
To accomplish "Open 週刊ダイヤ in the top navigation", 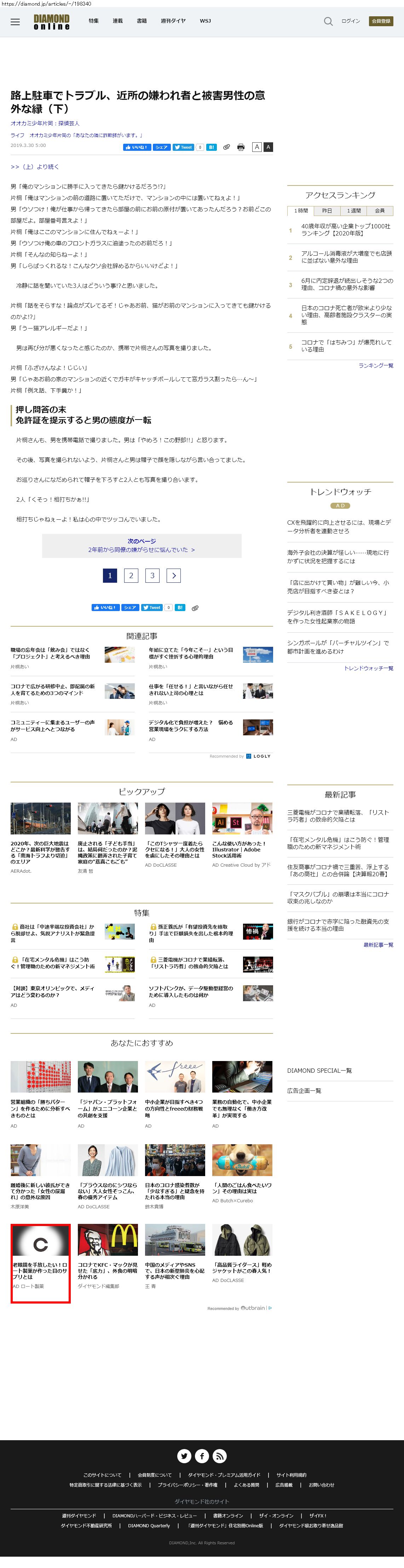I will (x=173, y=21).
